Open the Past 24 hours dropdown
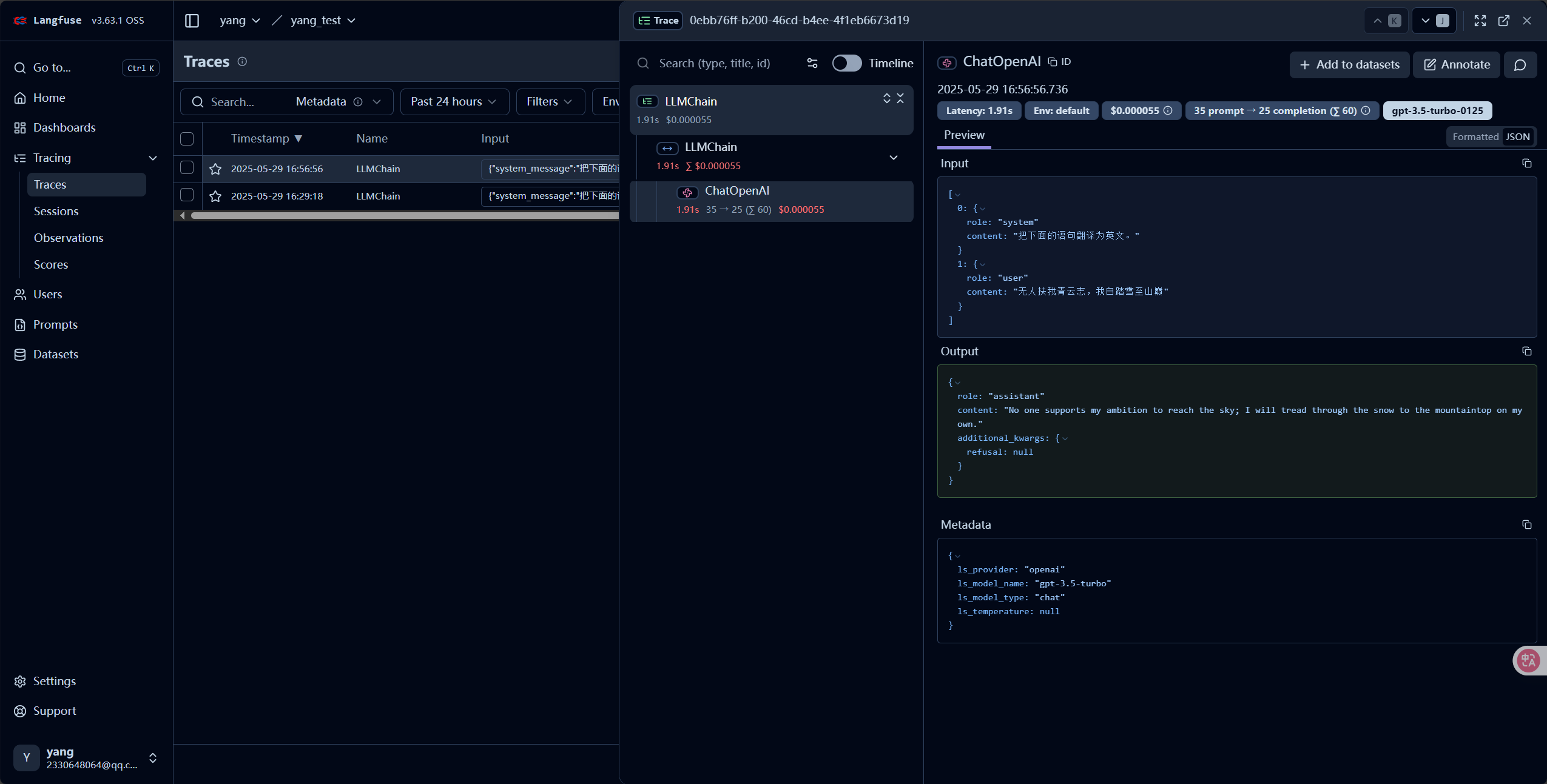This screenshot has width=1547, height=784. tap(454, 102)
